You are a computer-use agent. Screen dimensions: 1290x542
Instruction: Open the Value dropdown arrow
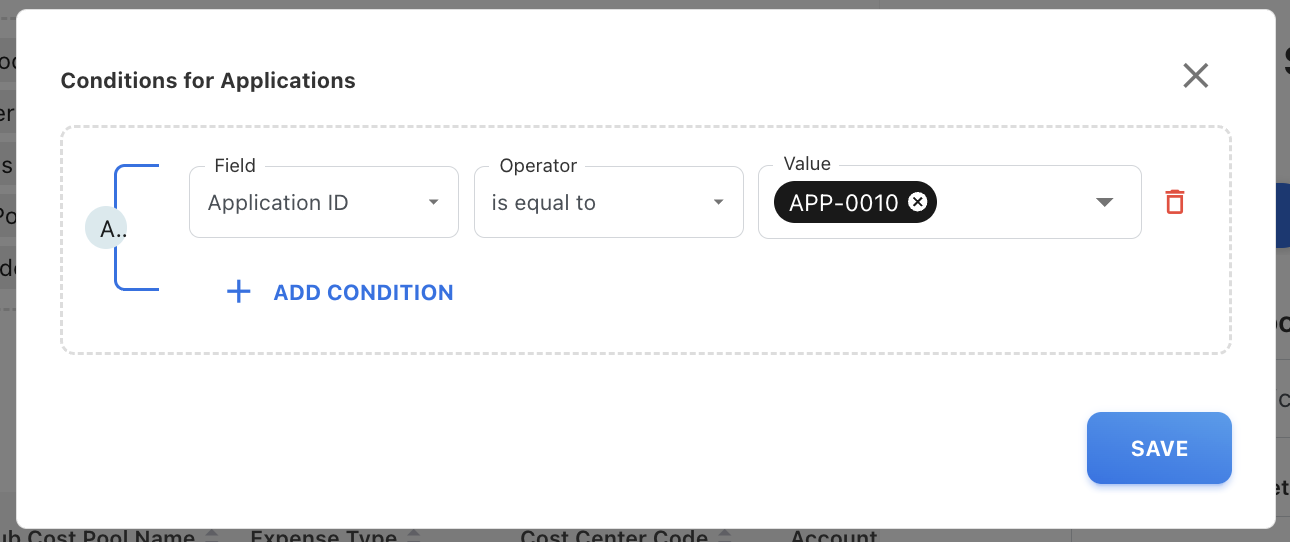point(1104,202)
